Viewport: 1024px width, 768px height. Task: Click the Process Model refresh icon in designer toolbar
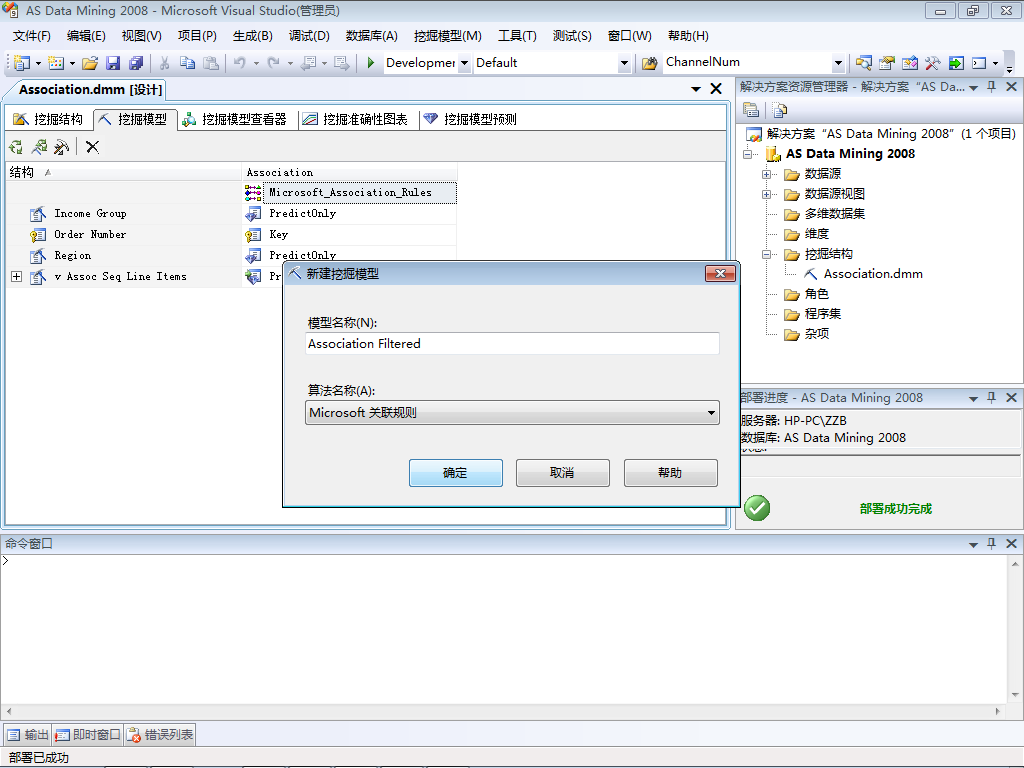(16, 147)
